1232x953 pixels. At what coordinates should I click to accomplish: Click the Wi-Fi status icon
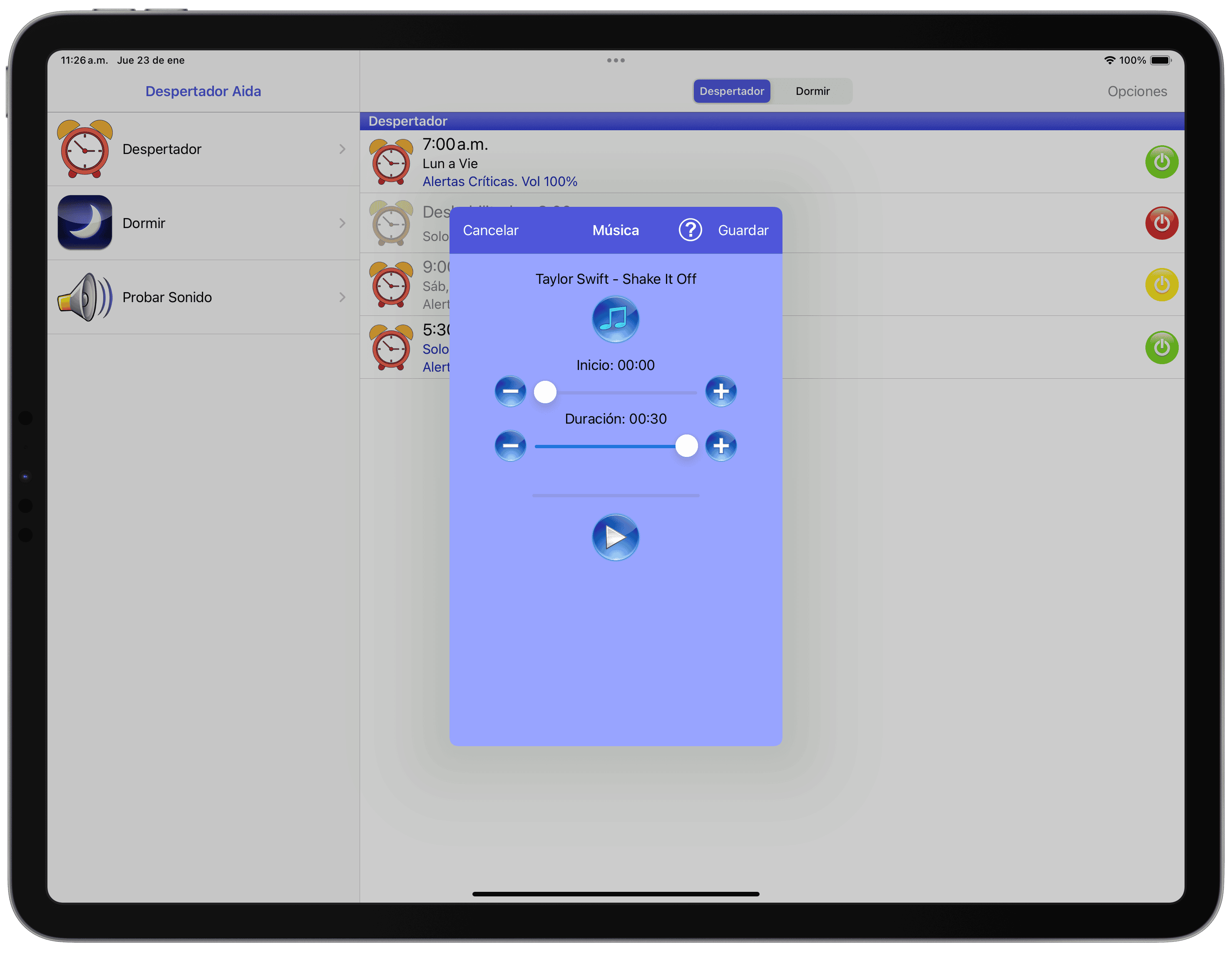pos(1109,60)
